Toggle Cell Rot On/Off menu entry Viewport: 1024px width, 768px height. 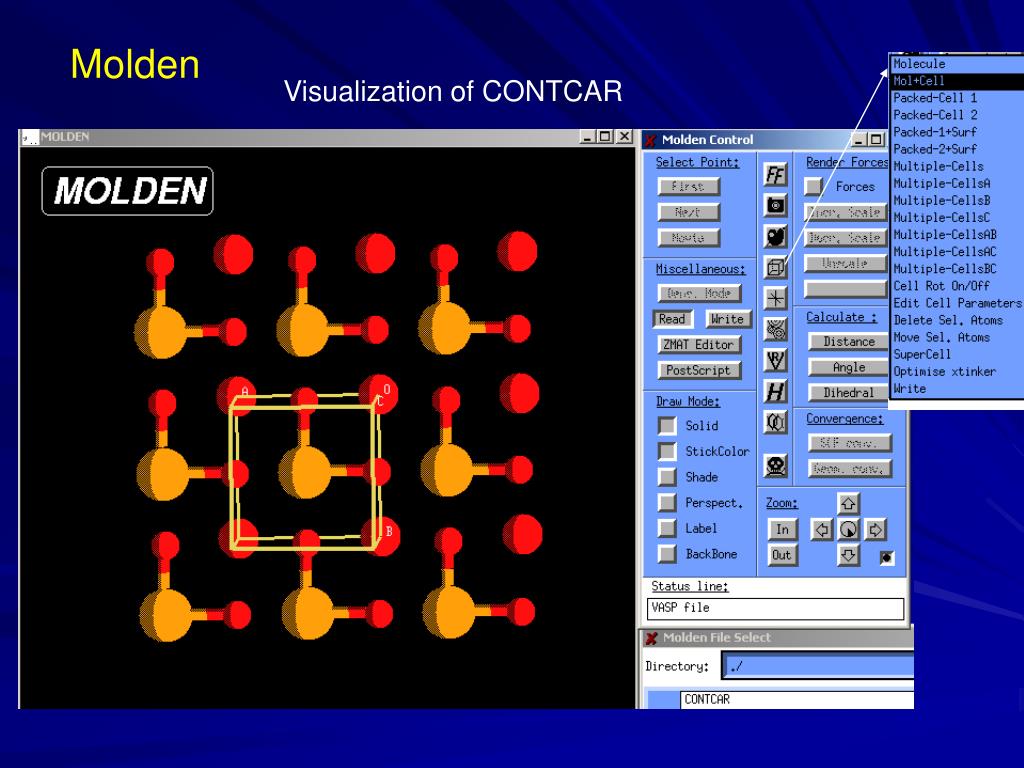tap(957, 286)
